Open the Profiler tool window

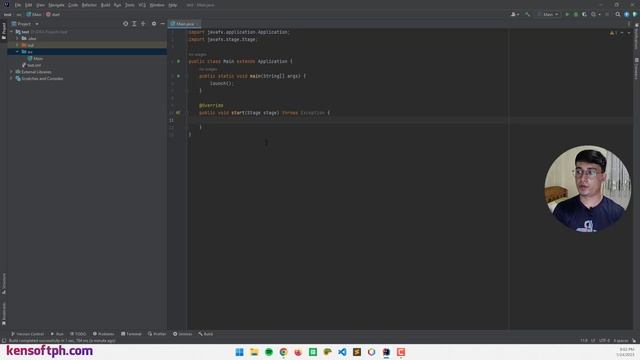(x=157, y=334)
